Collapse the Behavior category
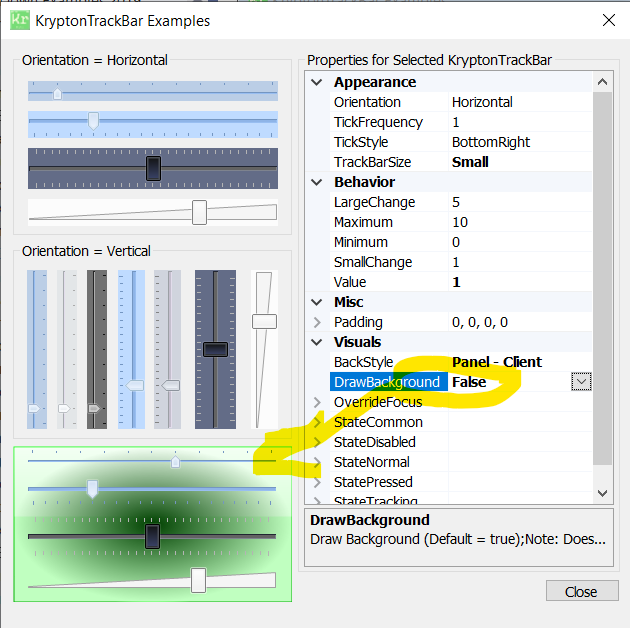Viewport: 630px width, 628px height. [x=317, y=182]
